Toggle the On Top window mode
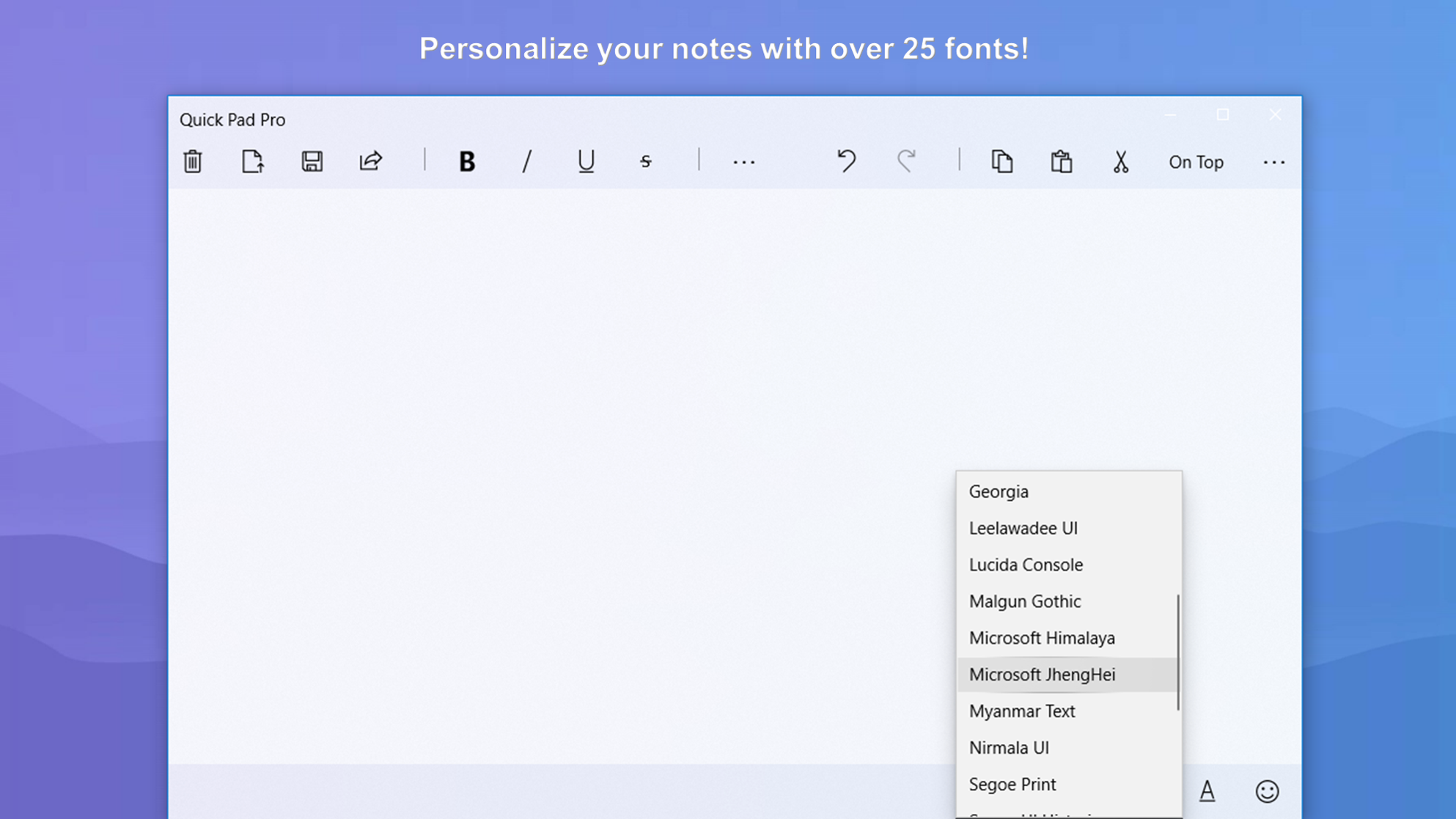The width and height of the screenshot is (1456, 819). [x=1196, y=162]
